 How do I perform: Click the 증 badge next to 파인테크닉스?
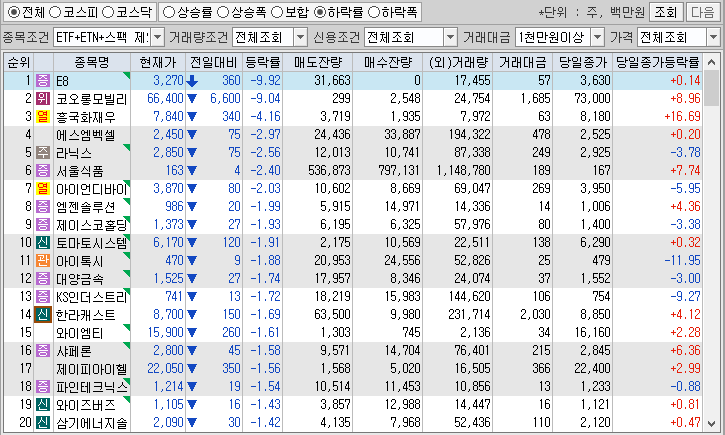43,387
